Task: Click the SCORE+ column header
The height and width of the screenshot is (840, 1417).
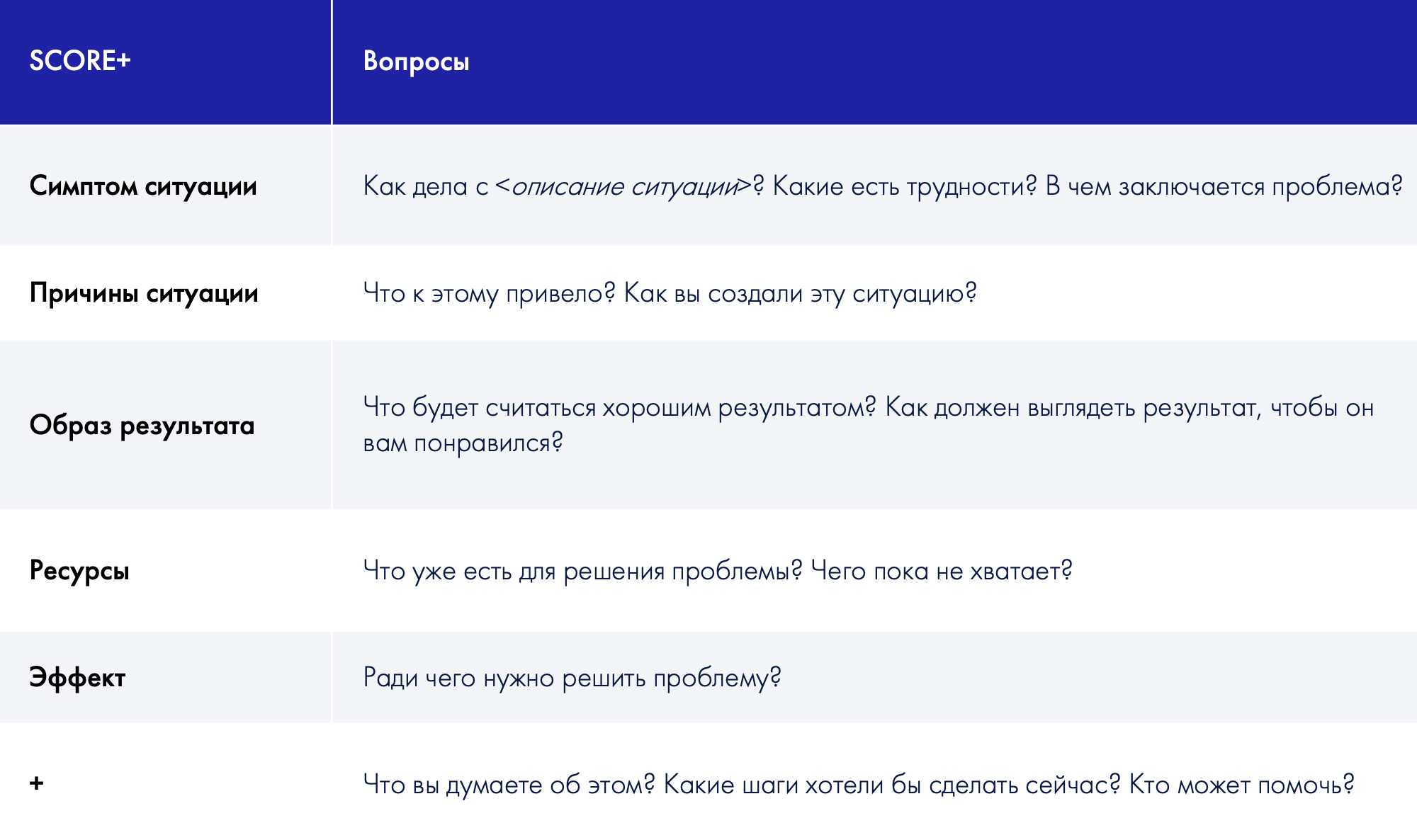Action: pos(80,61)
